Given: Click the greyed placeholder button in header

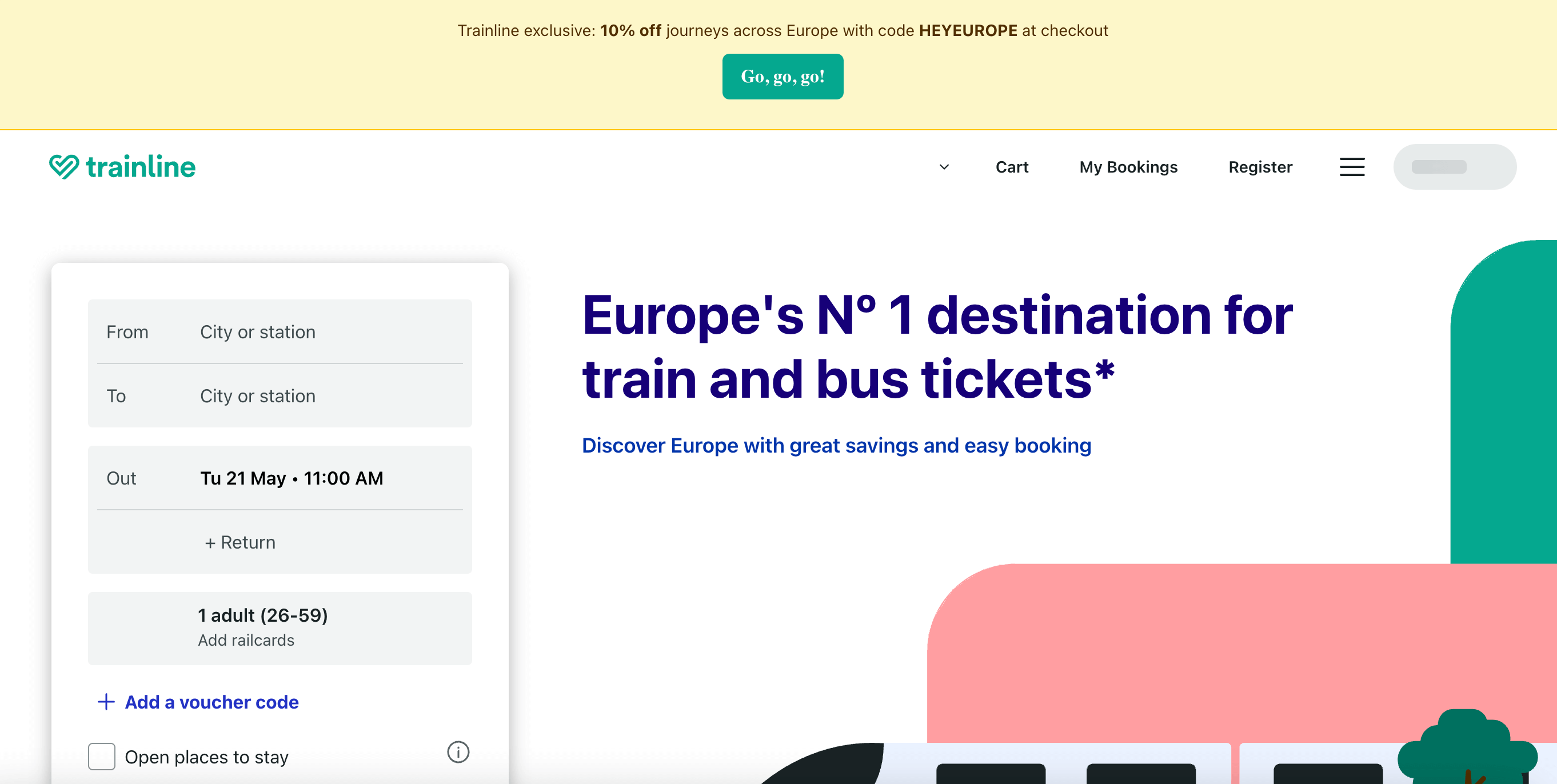Looking at the screenshot, I should click(1455, 167).
